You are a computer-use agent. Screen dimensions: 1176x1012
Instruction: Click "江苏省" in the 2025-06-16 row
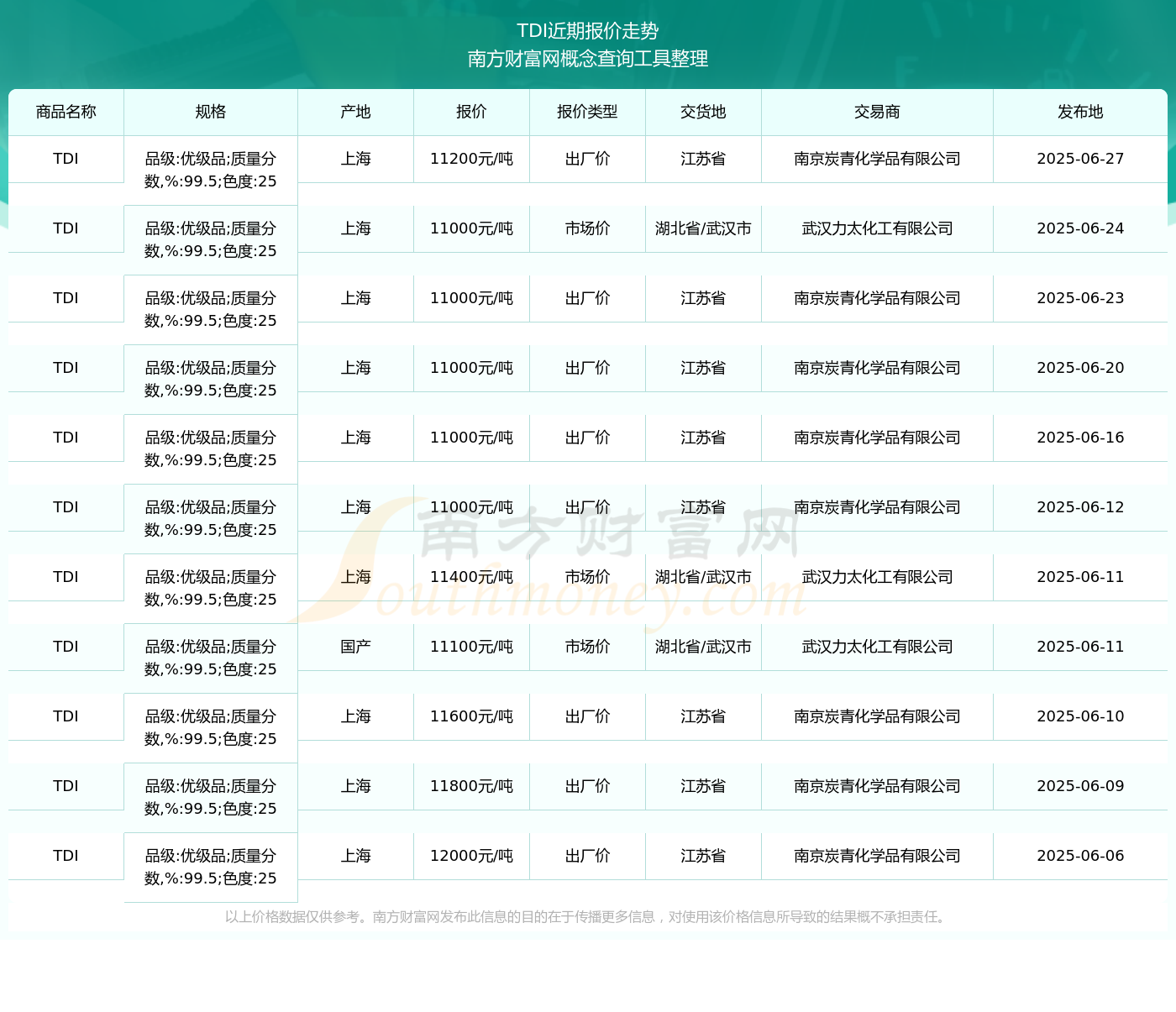pyautogui.click(x=704, y=438)
